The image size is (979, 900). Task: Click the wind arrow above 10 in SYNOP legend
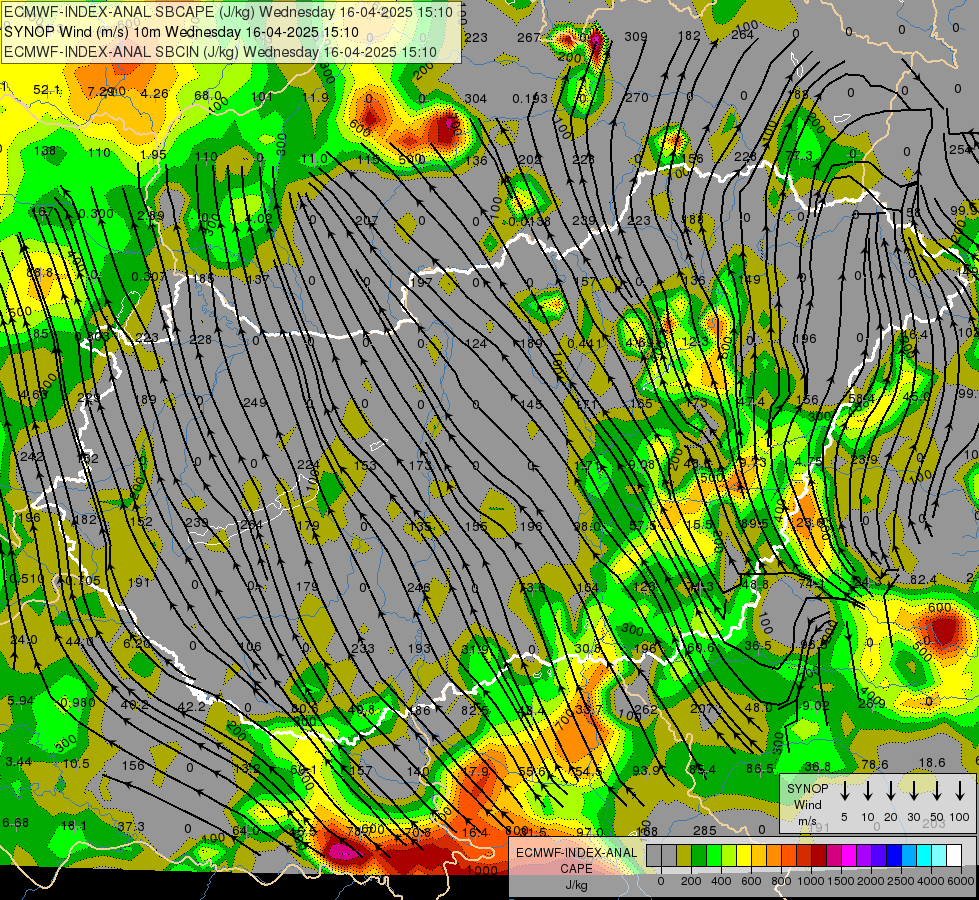click(867, 791)
